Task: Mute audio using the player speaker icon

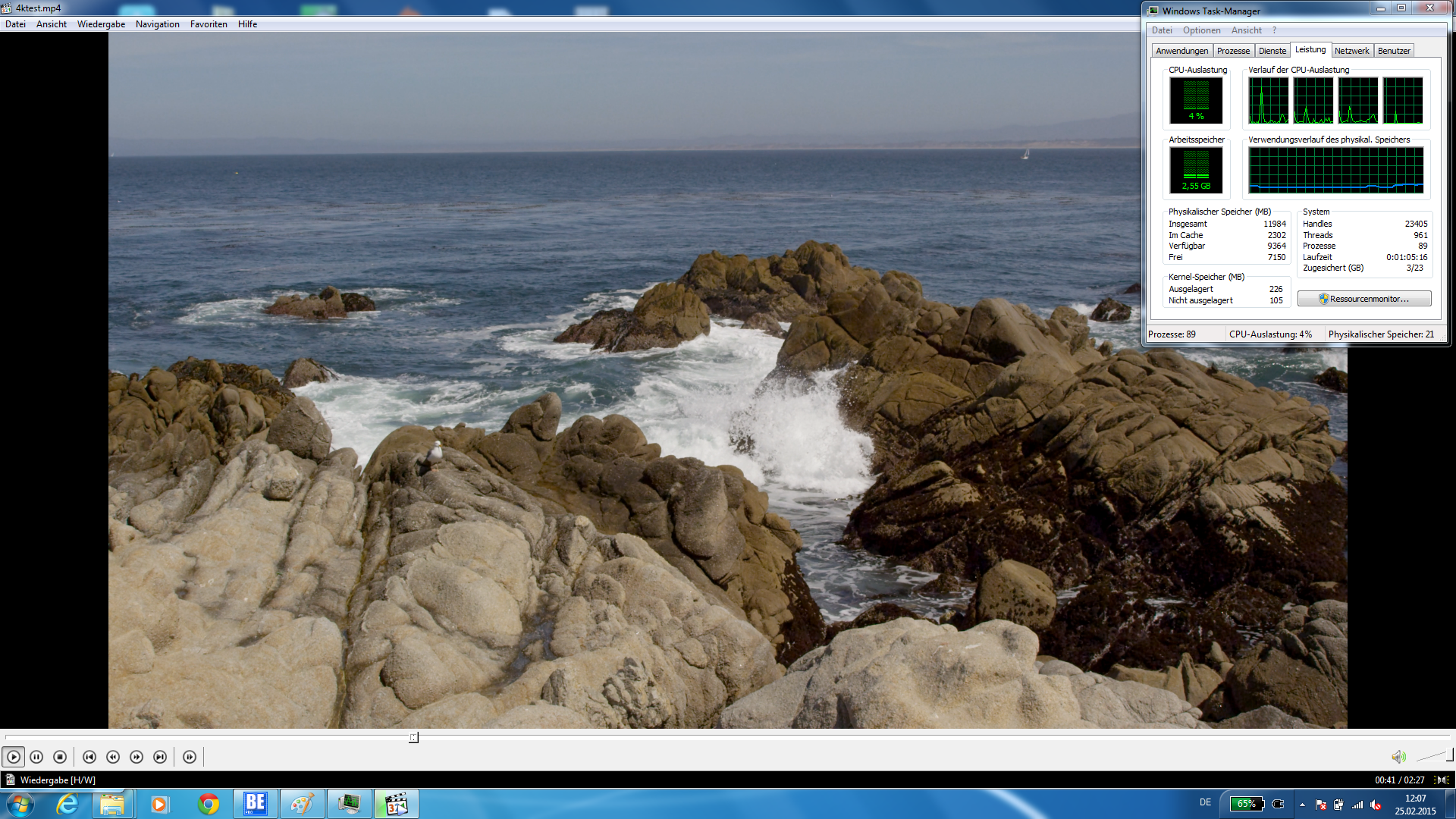Action: pyautogui.click(x=1398, y=757)
